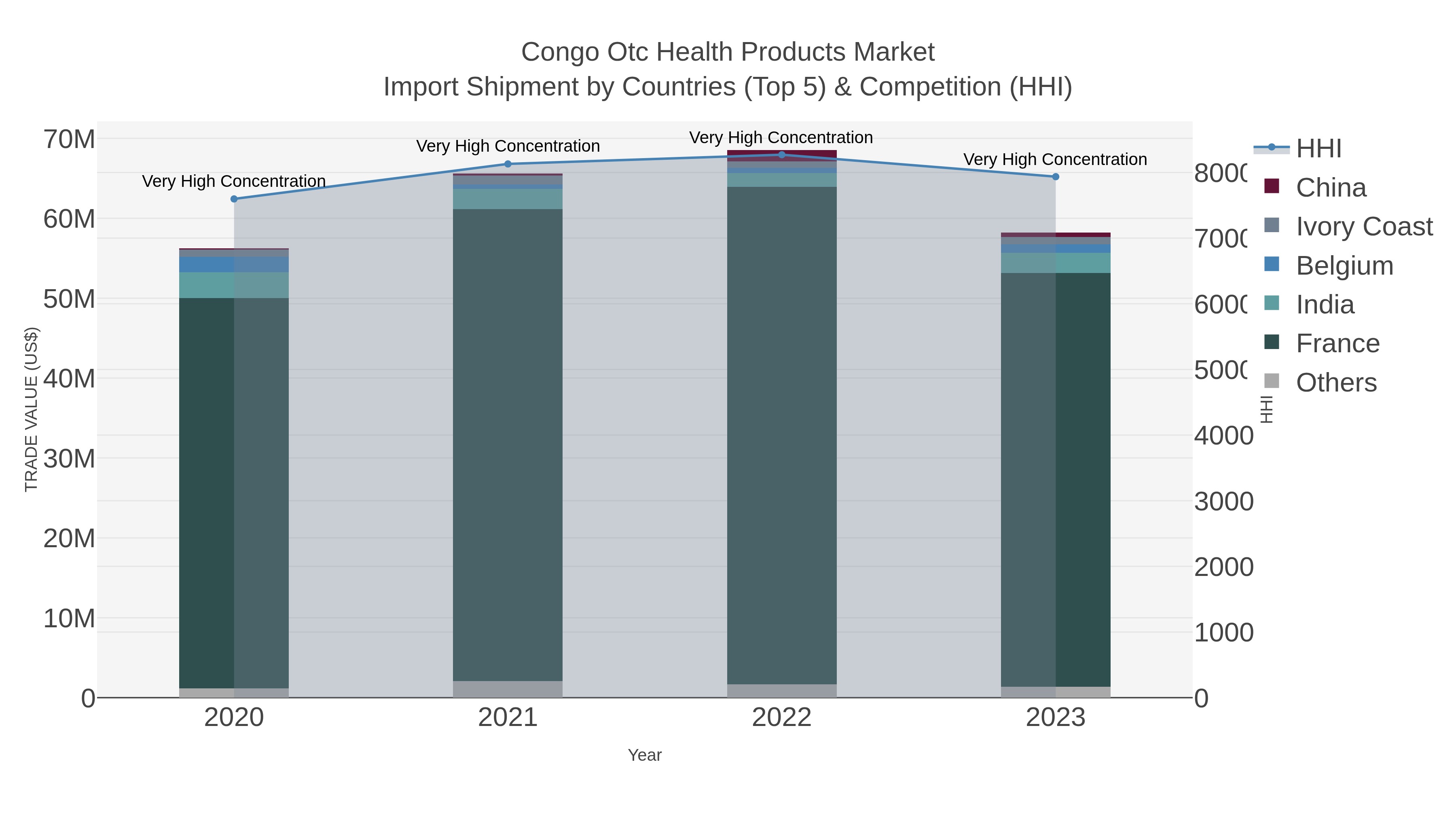
Task: Click the China maroon legend swatch
Action: tap(1272, 186)
